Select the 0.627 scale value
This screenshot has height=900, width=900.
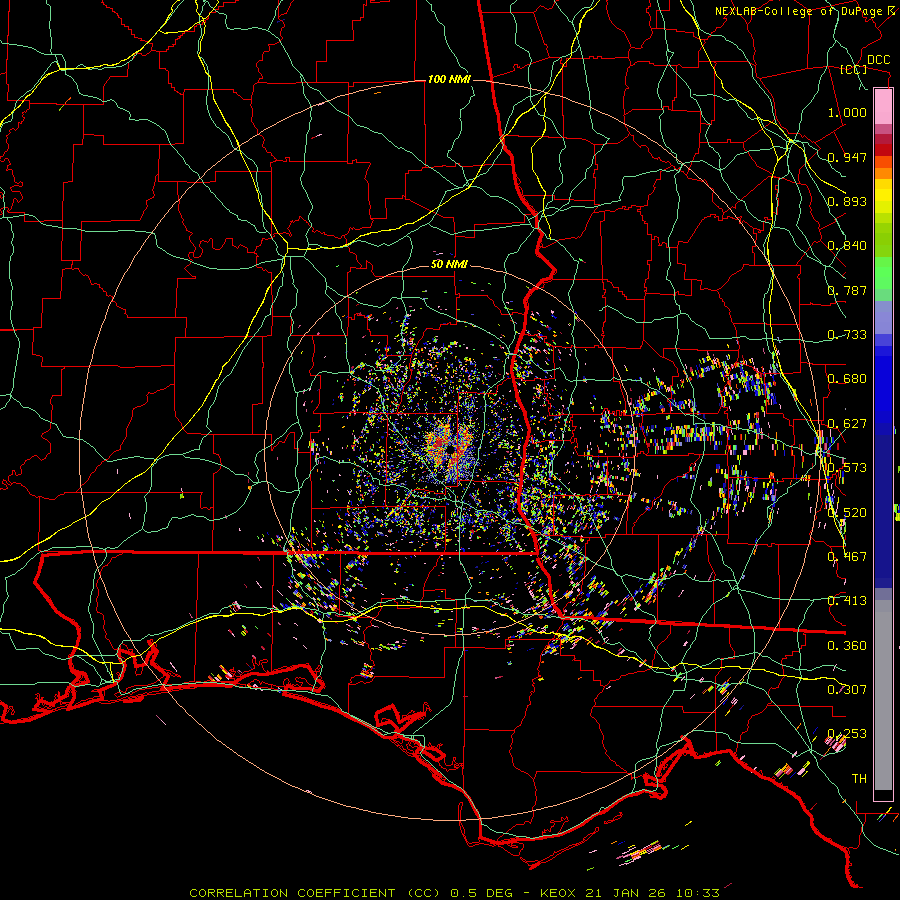pos(847,424)
